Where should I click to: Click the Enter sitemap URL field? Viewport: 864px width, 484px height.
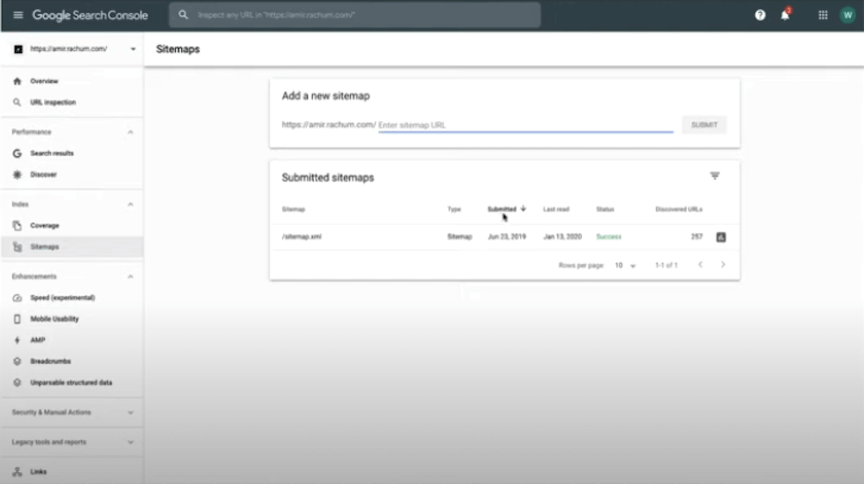click(526, 125)
